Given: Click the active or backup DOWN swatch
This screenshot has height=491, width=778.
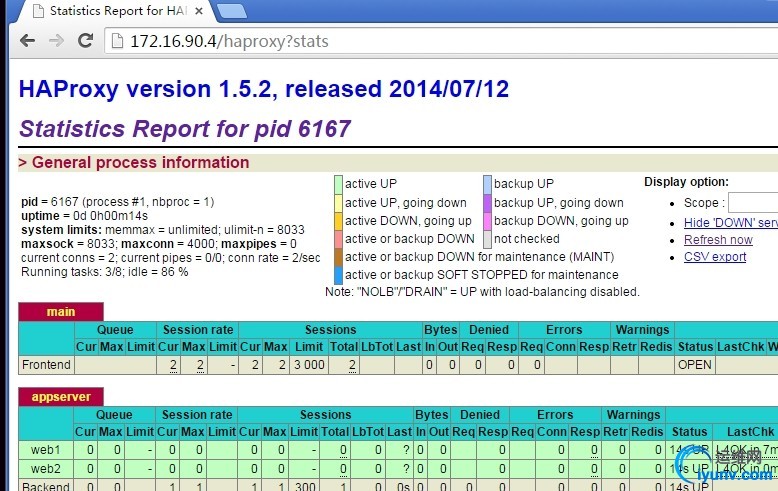Looking at the screenshot, I should tap(338, 239).
